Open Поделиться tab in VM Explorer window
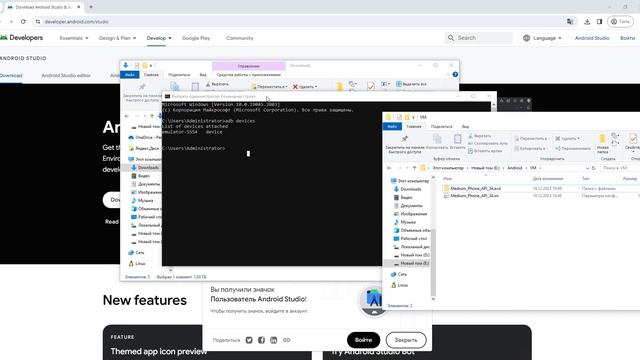This screenshot has height=360, width=640. tap(441, 127)
